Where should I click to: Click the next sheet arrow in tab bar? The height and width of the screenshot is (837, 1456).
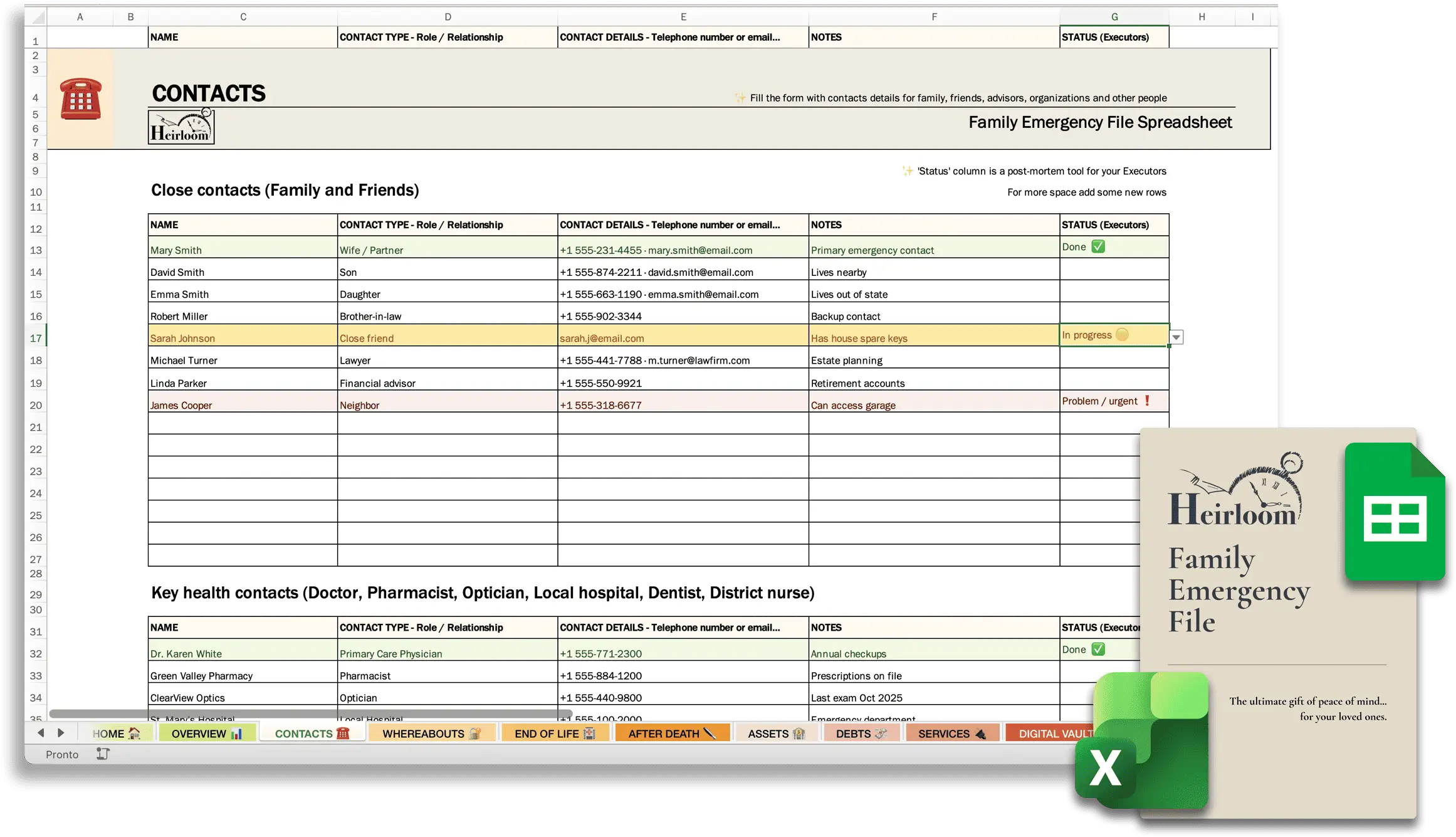pyautogui.click(x=61, y=732)
